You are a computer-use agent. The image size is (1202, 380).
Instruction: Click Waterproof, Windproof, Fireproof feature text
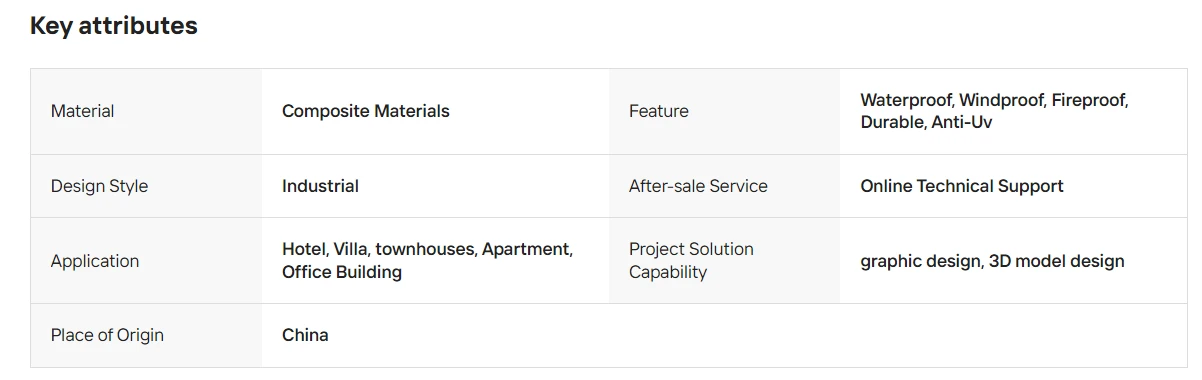pos(994,100)
